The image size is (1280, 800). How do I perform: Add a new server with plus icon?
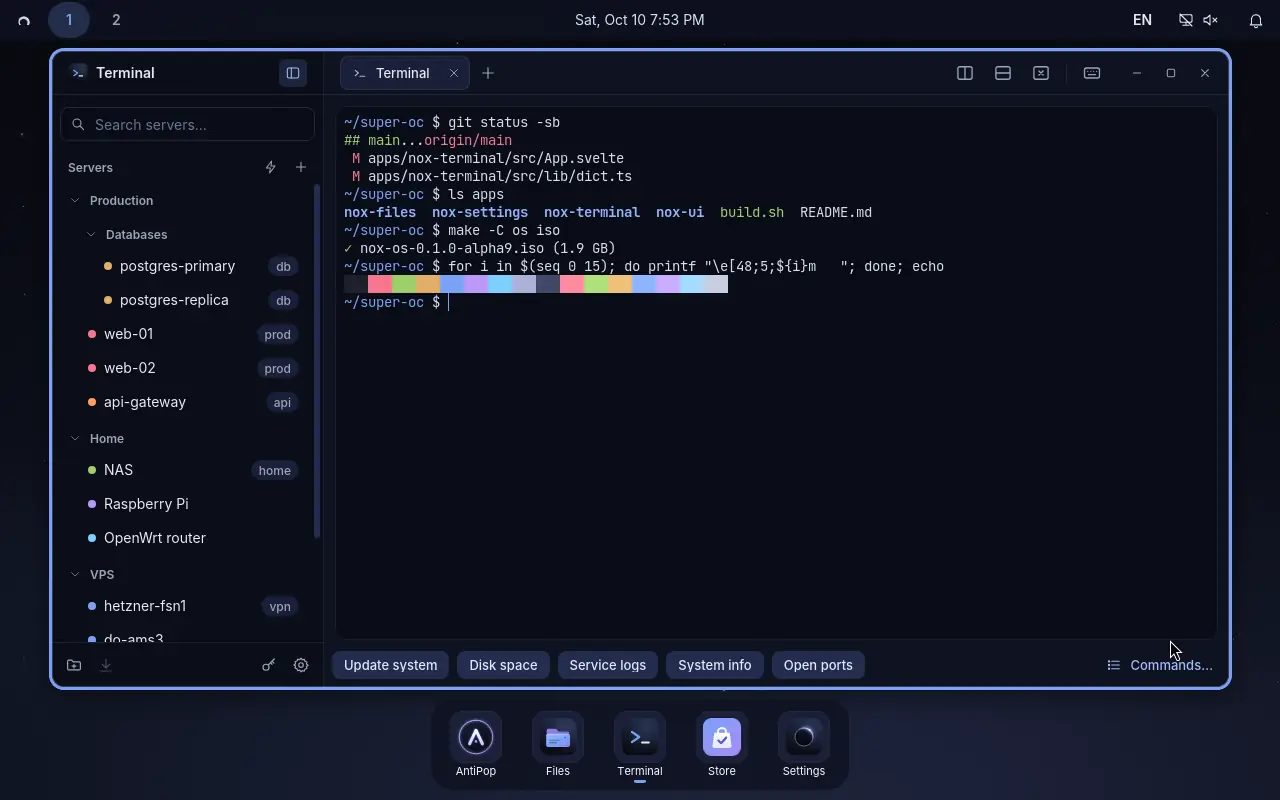pos(301,167)
